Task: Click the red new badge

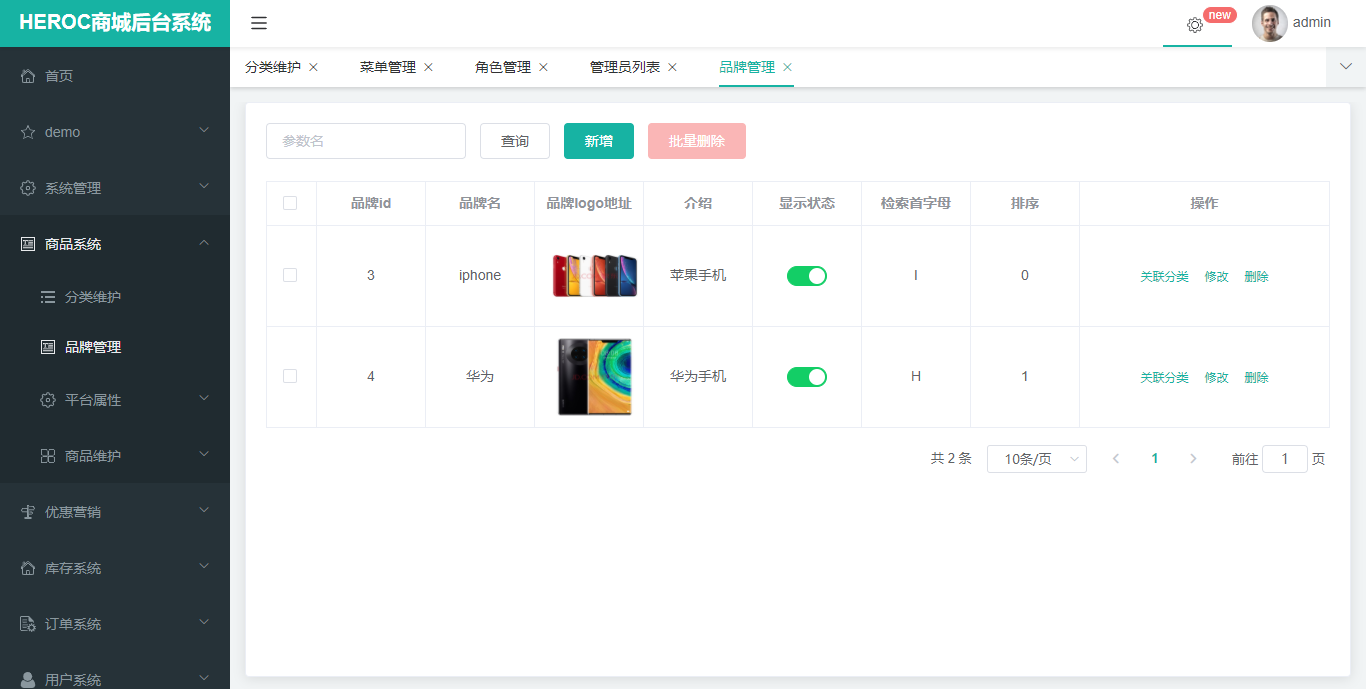Action: pyautogui.click(x=1219, y=15)
